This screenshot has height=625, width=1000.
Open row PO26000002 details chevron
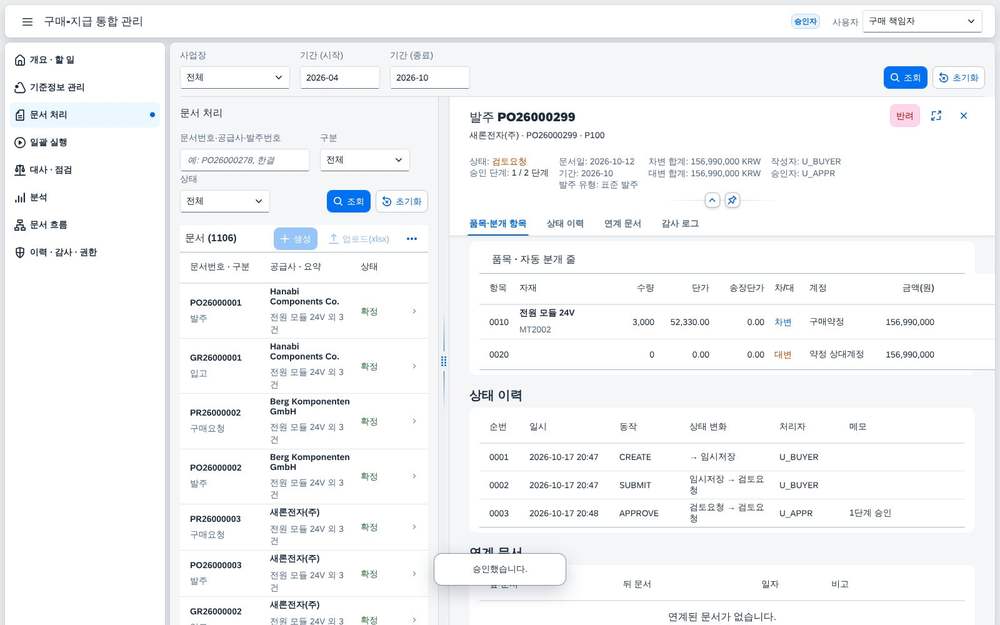[415, 476]
